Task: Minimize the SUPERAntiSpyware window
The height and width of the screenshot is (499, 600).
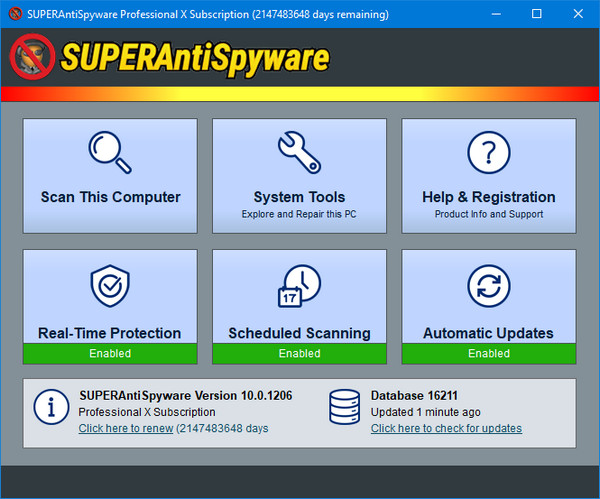Action: coord(493,14)
